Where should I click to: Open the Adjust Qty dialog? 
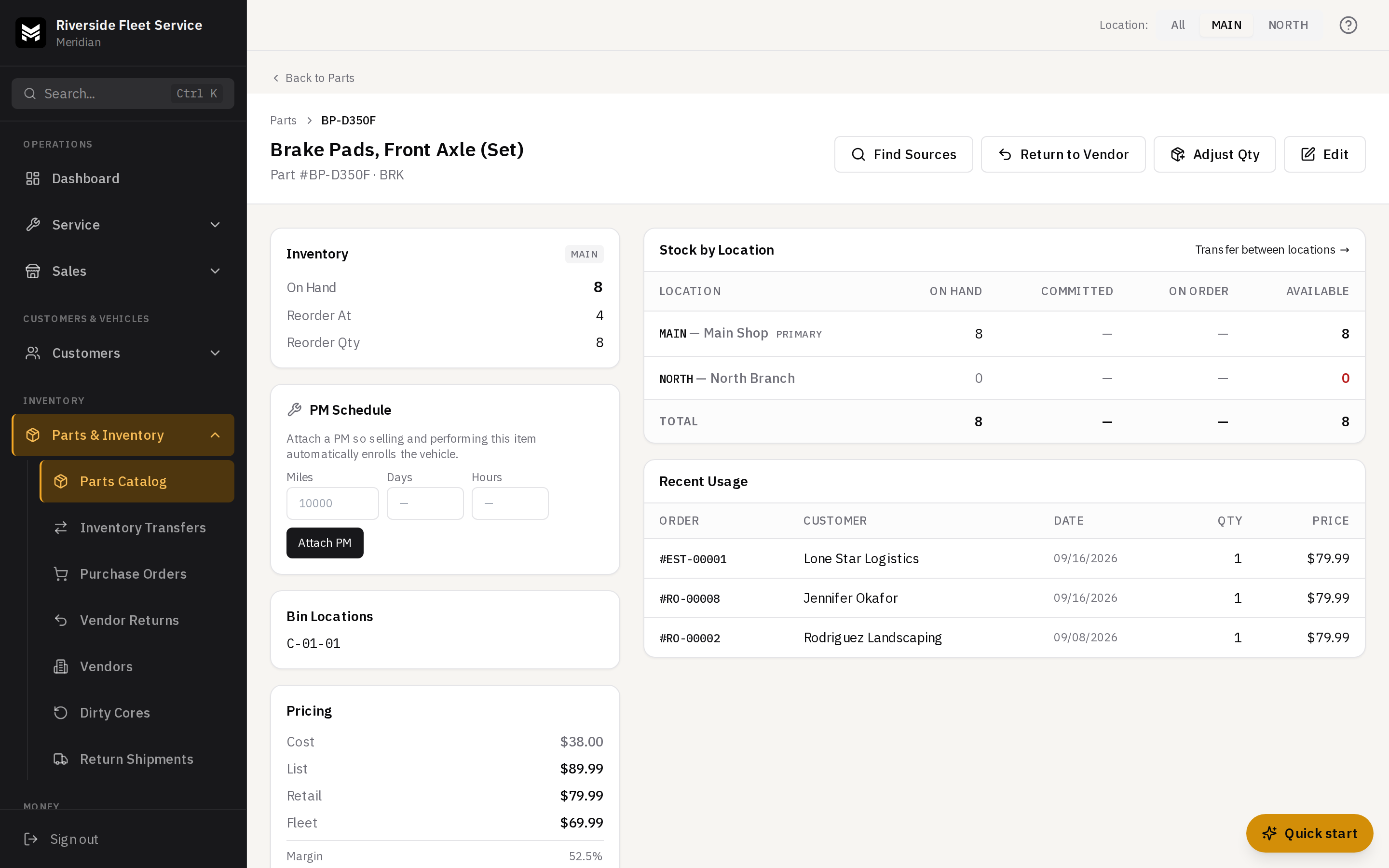pos(1214,154)
